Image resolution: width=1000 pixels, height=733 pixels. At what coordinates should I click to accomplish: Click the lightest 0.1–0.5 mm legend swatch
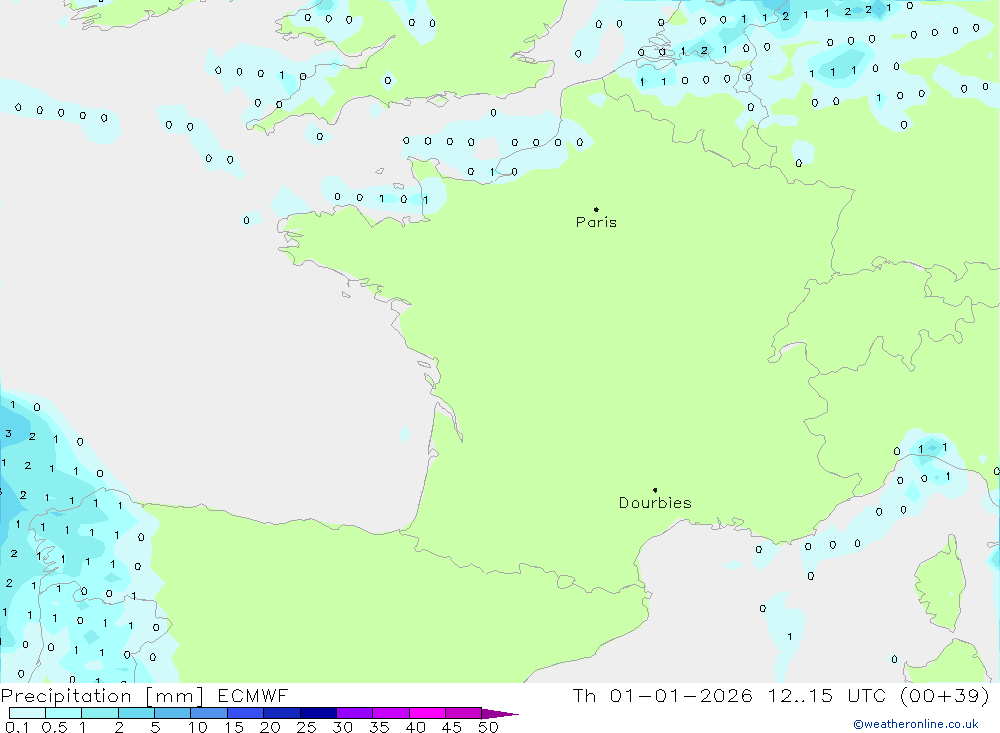click(27, 713)
